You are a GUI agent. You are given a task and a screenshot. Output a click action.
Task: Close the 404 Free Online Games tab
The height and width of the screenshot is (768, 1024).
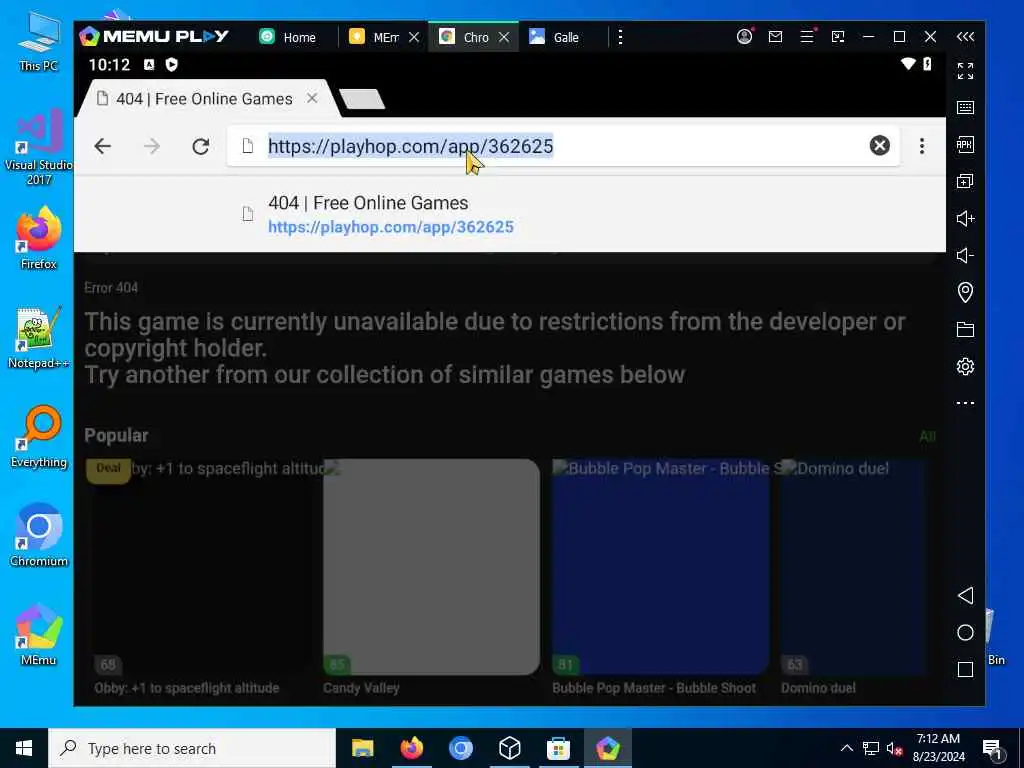point(312,99)
